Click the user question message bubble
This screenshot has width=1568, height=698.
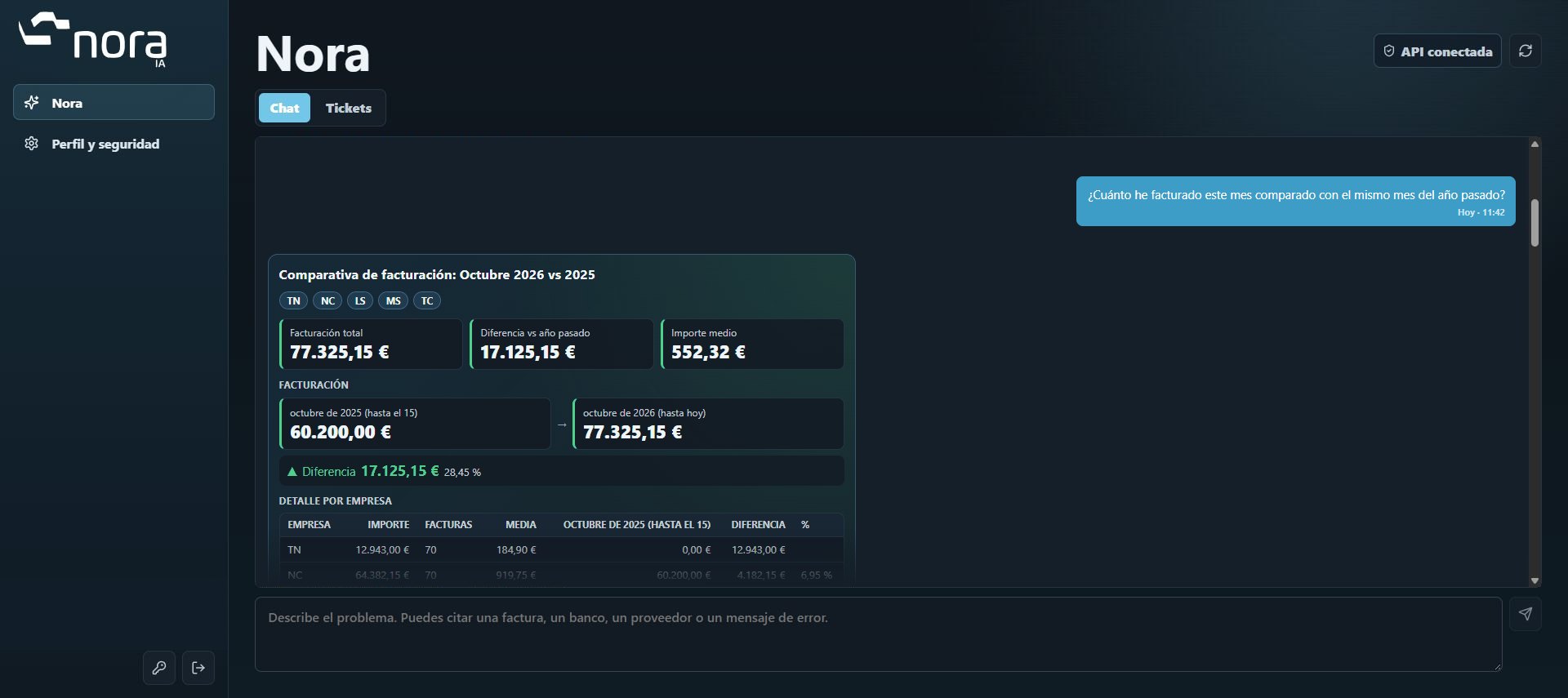coord(1295,201)
